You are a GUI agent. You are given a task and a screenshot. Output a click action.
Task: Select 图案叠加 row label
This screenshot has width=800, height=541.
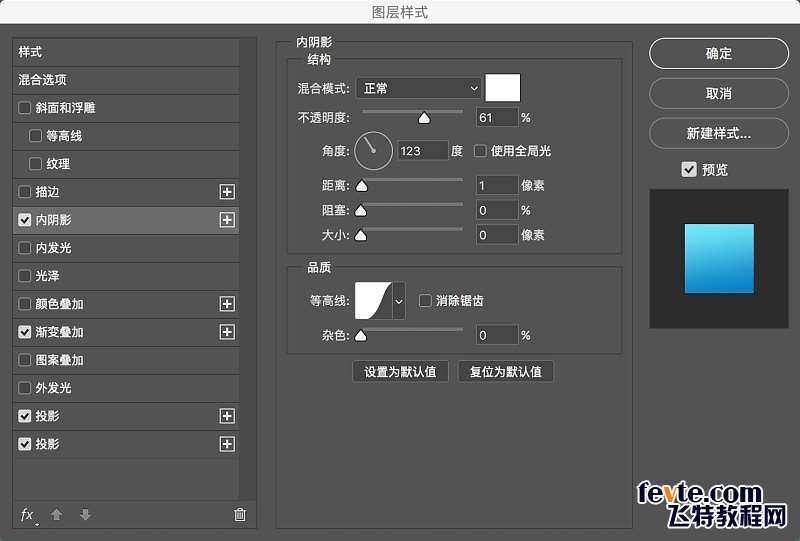pos(59,360)
